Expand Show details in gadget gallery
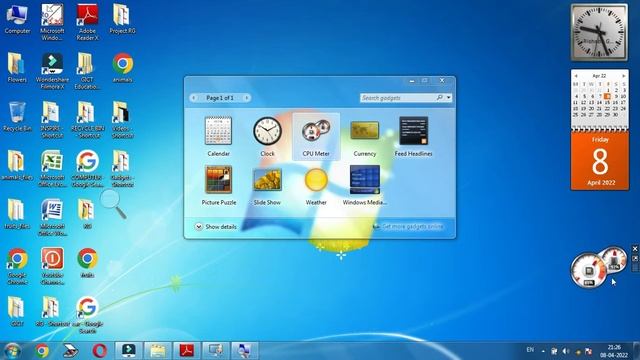This screenshot has width=640, height=360. pyautogui.click(x=216, y=227)
